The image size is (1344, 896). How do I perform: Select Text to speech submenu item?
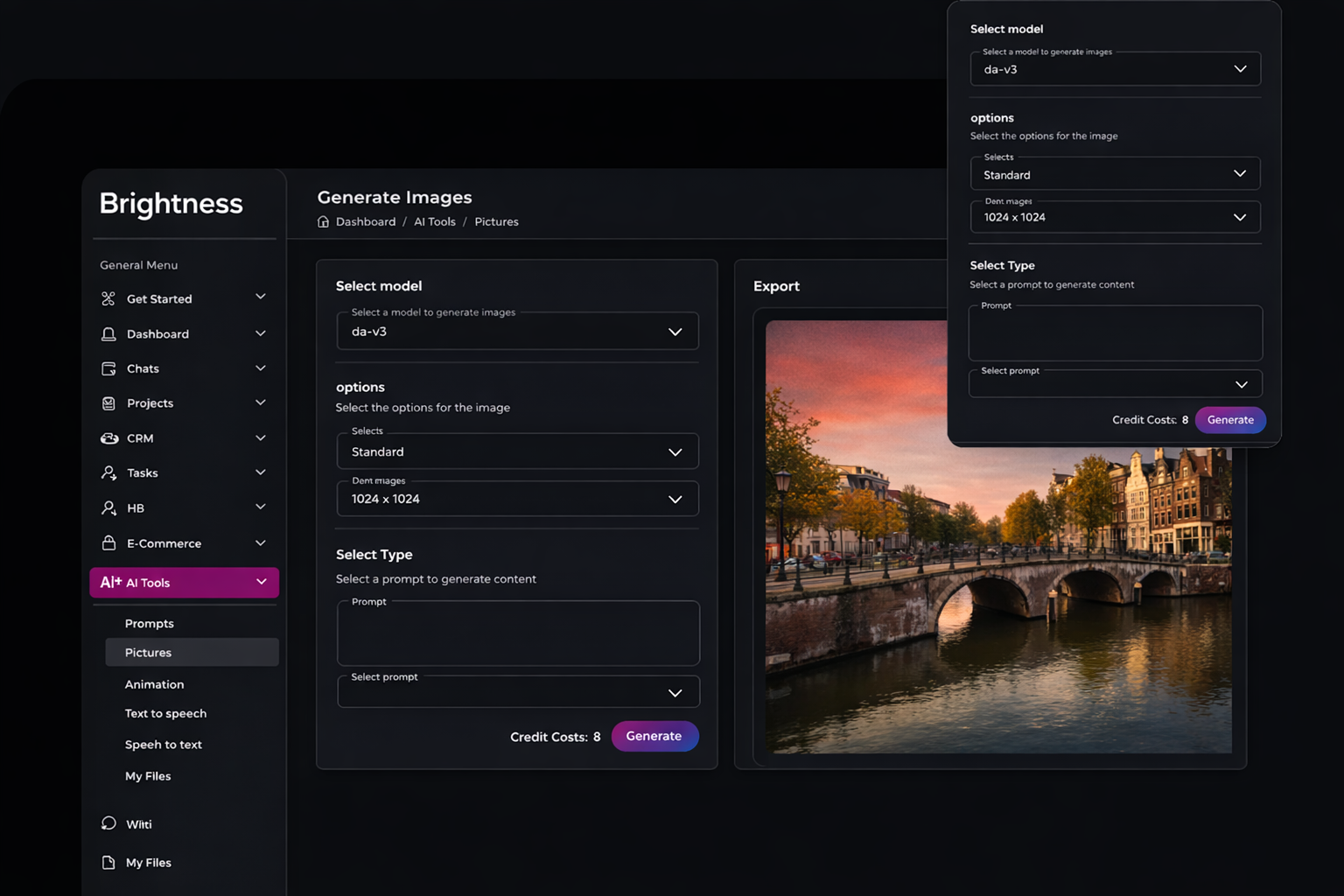coord(165,714)
